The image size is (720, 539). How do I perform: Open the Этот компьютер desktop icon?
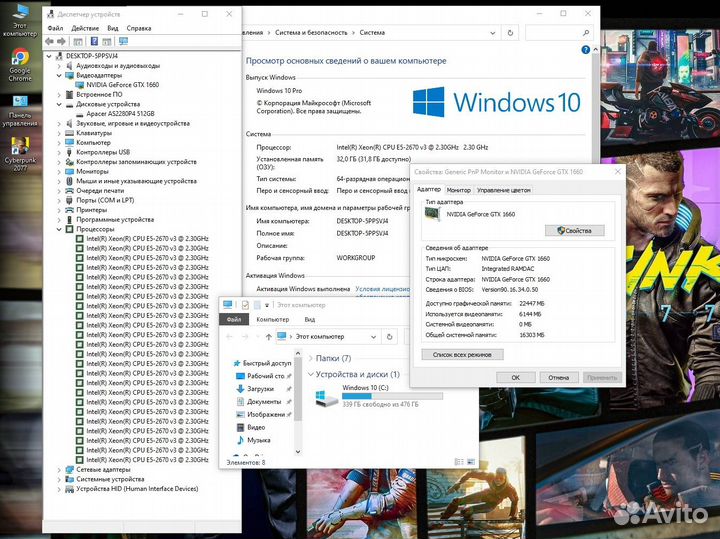20,21
